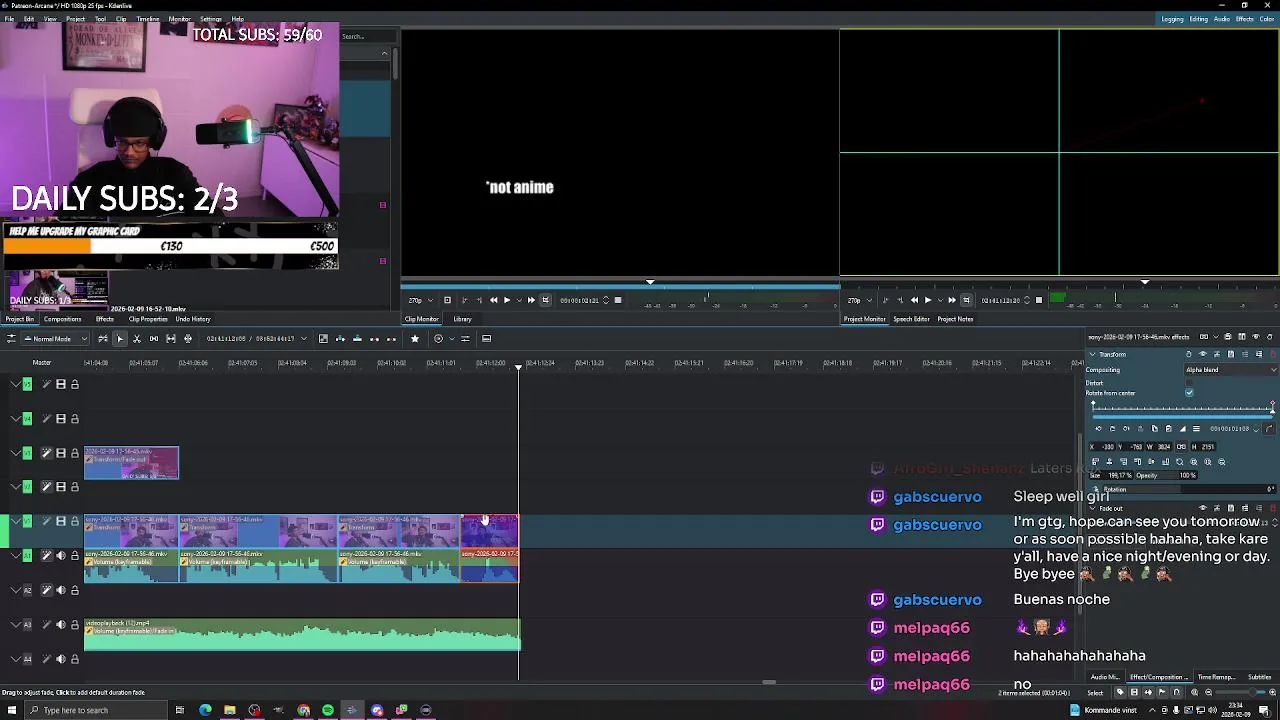The height and width of the screenshot is (720, 1280).
Task: Open the Subtitles panel tab
Action: pyautogui.click(x=1259, y=677)
